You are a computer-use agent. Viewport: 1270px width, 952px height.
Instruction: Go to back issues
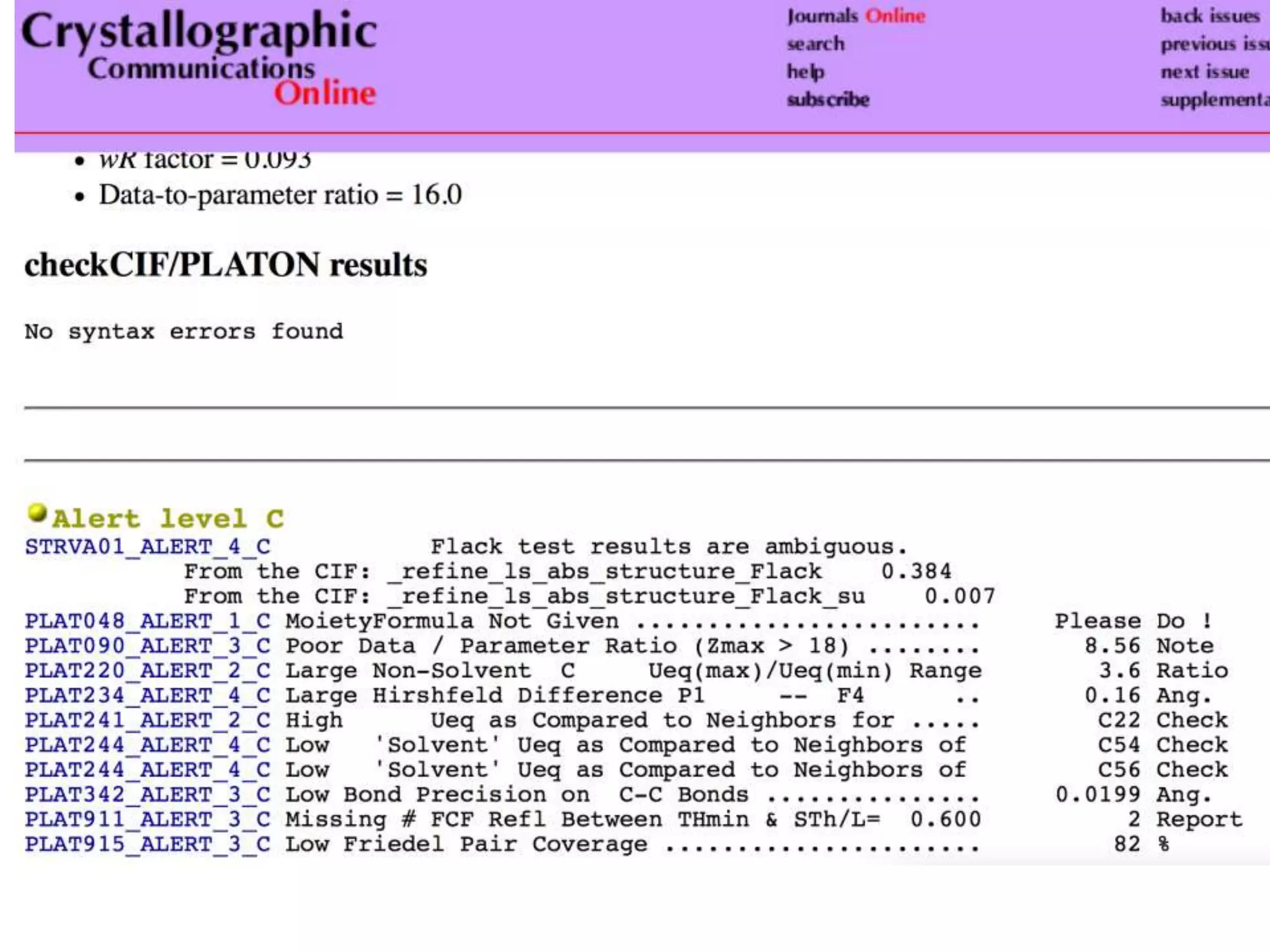1210,16
